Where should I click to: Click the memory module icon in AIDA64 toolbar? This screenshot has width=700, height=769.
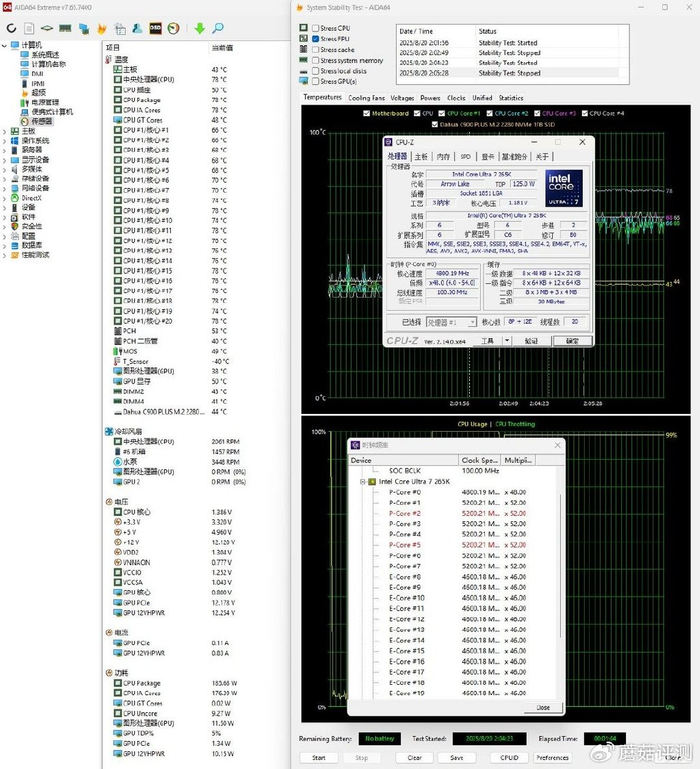[65, 28]
